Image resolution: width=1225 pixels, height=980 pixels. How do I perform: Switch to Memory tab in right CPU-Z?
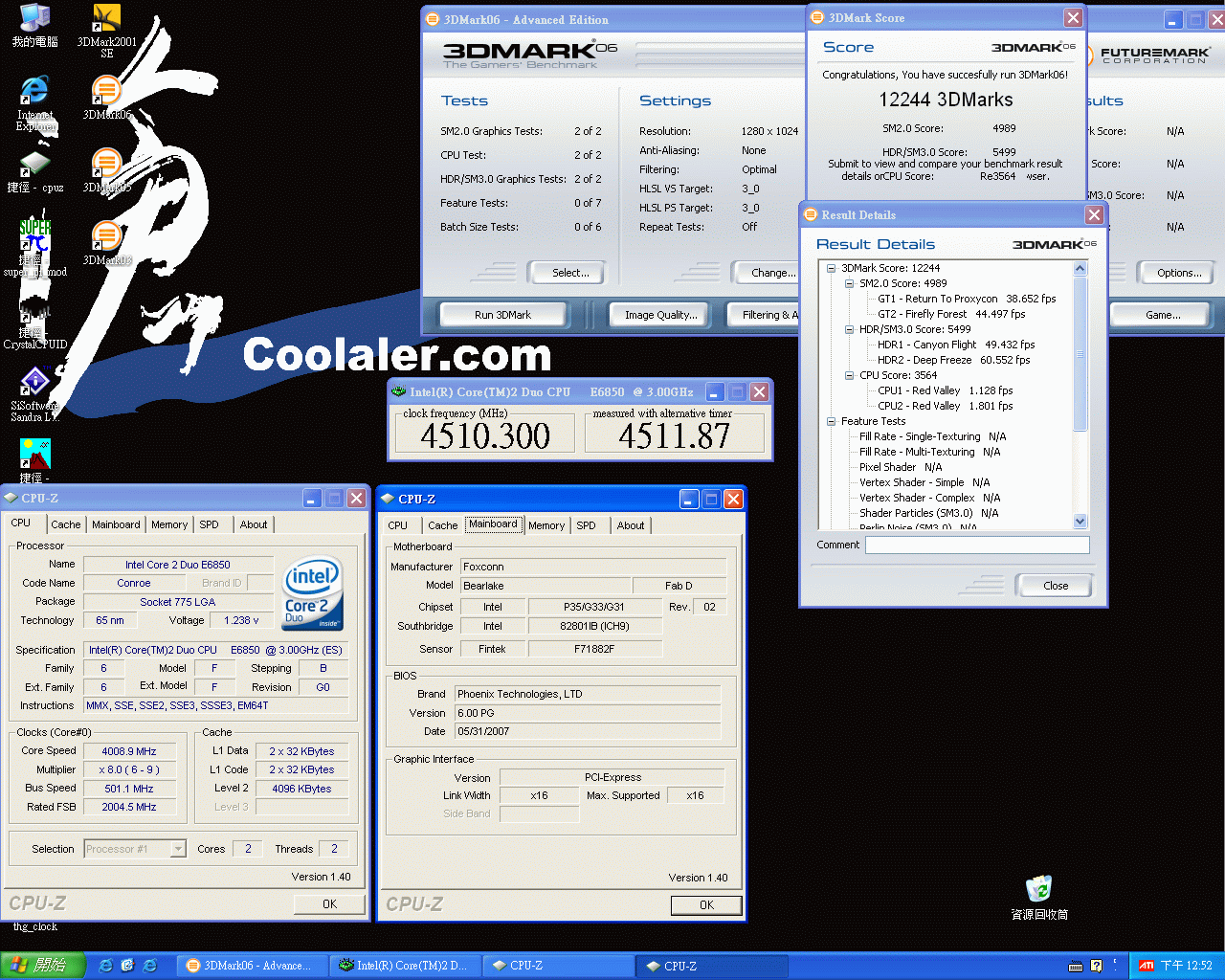(x=546, y=525)
